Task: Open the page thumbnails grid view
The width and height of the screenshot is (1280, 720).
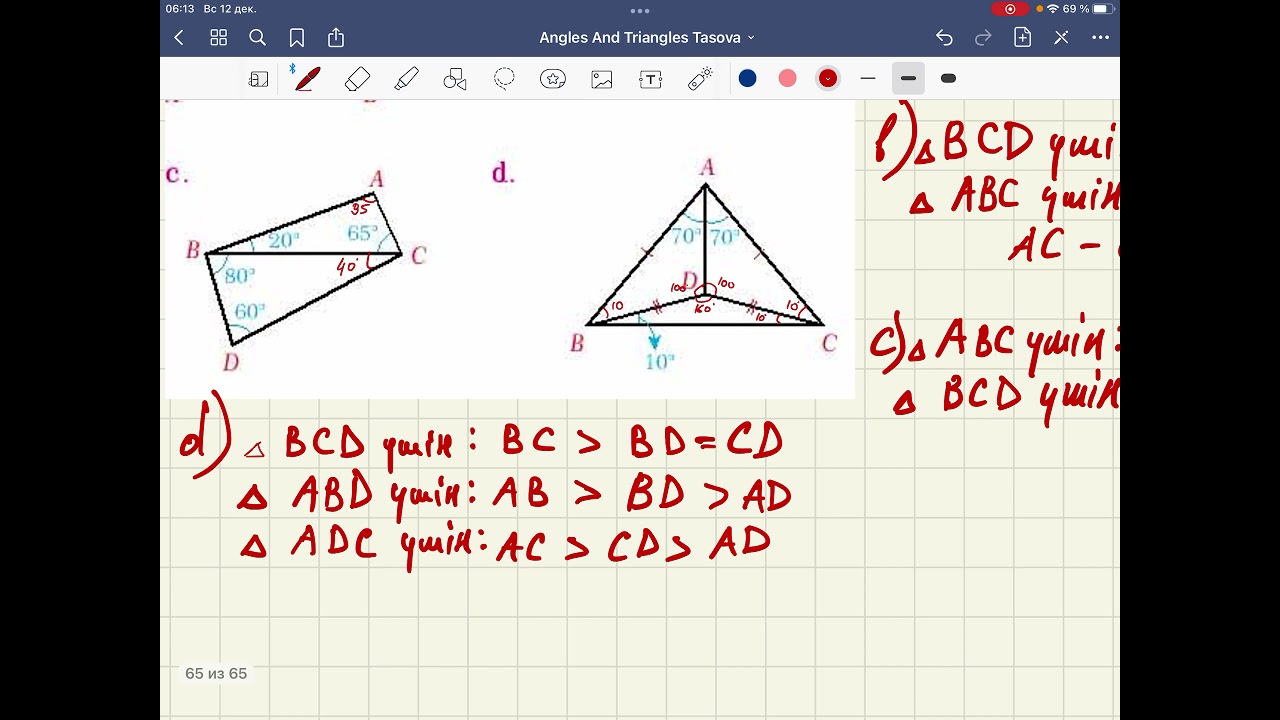Action: [x=219, y=38]
